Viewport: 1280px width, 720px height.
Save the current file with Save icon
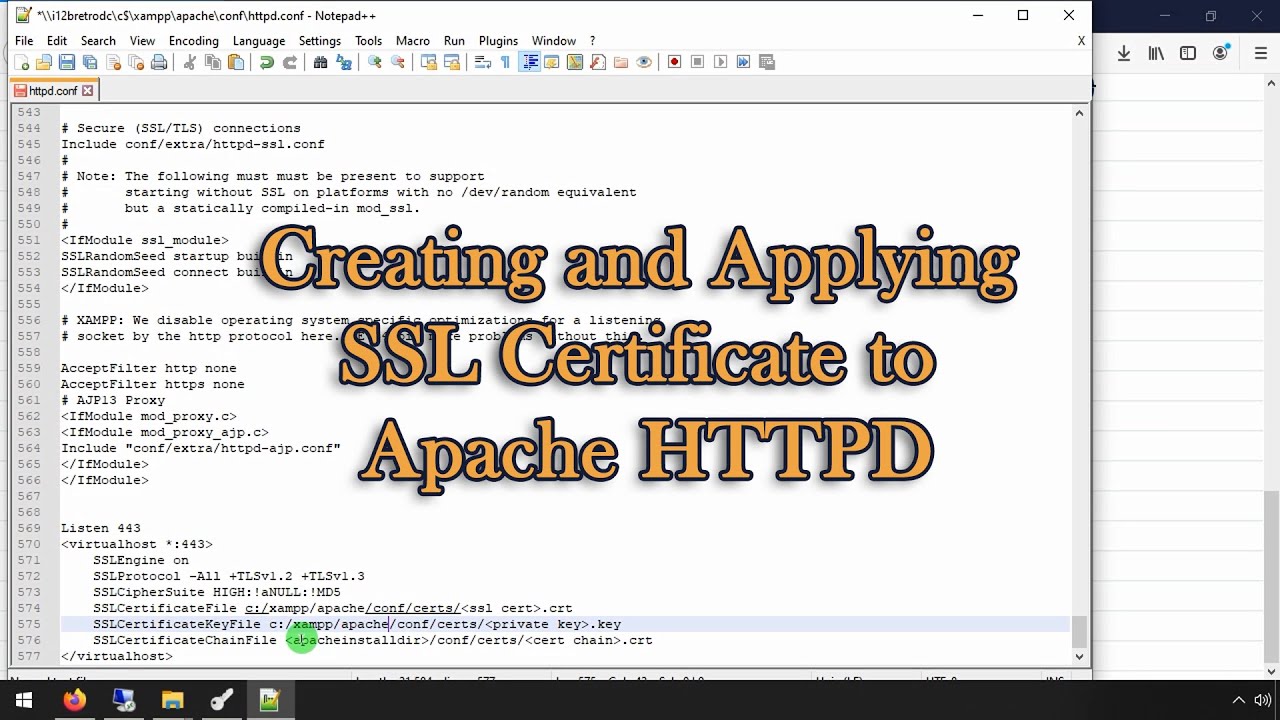point(66,62)
